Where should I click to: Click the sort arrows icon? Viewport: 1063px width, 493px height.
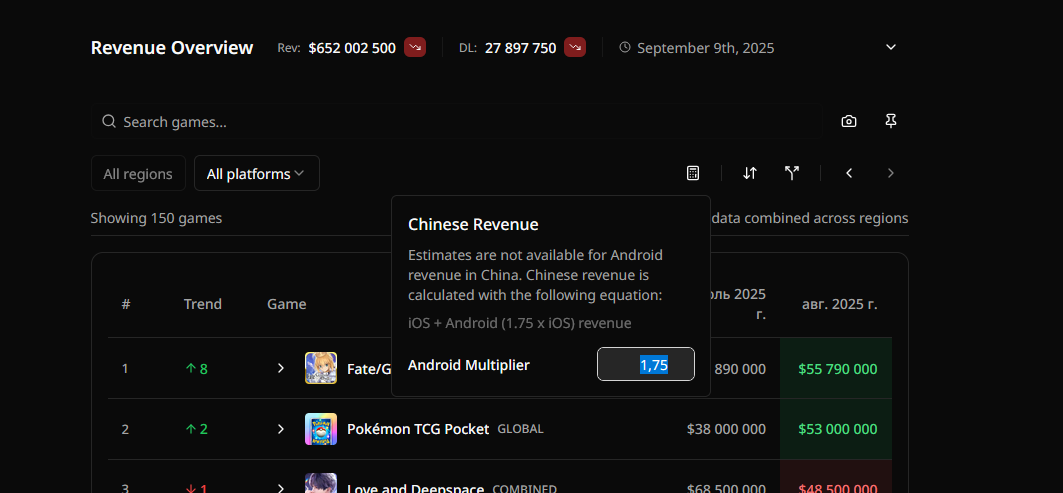749,173
